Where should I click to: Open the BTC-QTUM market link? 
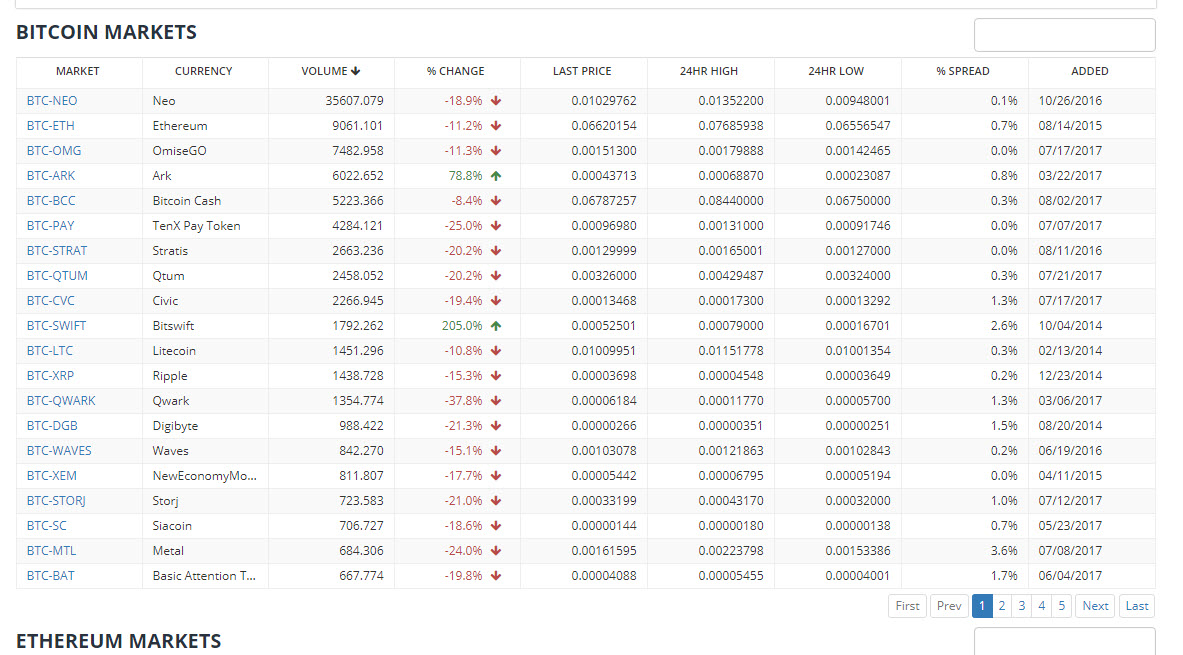coord(57,275)
